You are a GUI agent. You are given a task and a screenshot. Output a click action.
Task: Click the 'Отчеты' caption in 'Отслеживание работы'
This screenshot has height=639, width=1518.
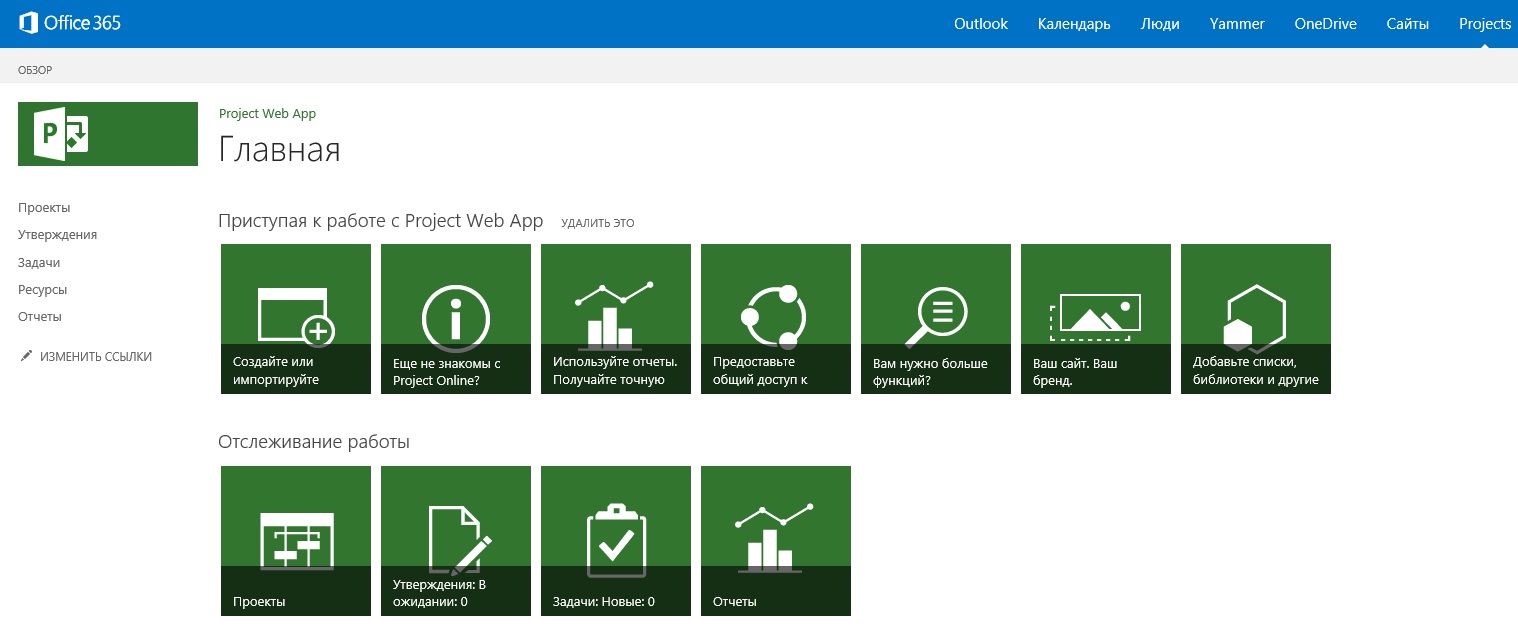coord(735,602)
